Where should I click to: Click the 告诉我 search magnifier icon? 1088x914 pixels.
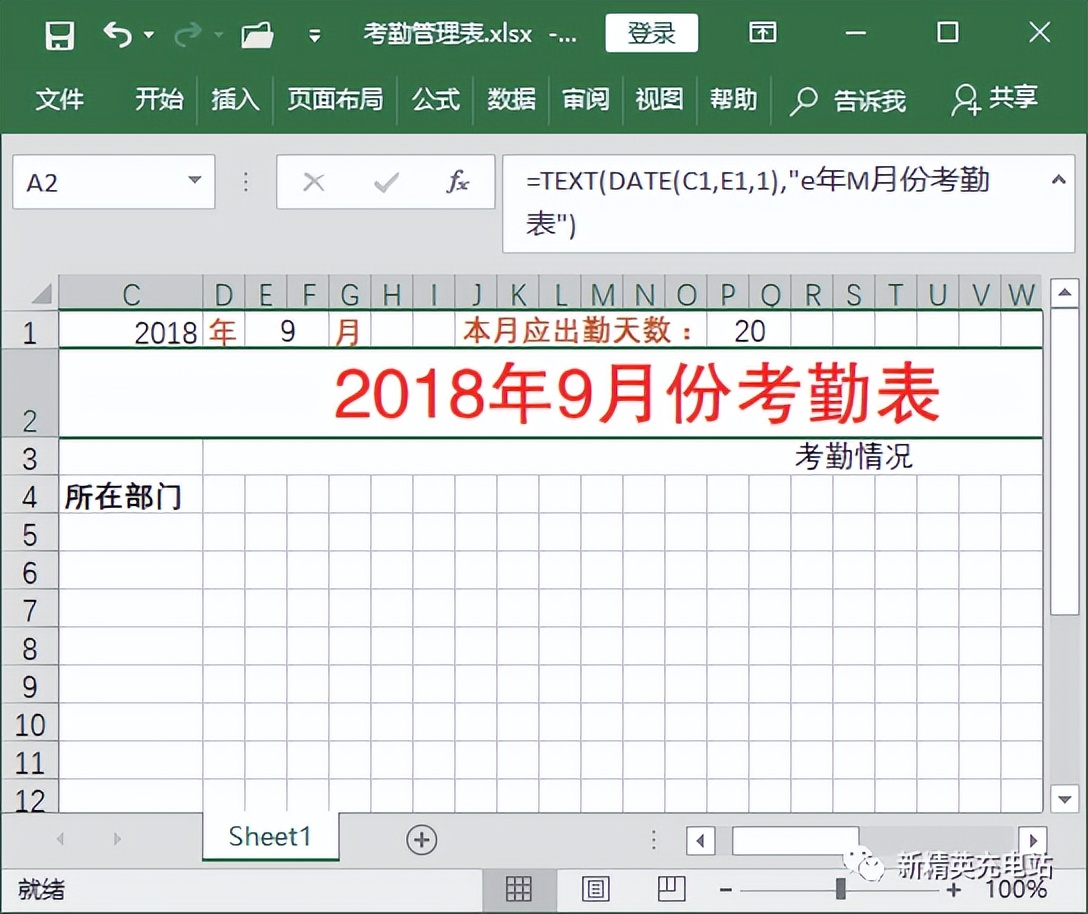(803, 100)
